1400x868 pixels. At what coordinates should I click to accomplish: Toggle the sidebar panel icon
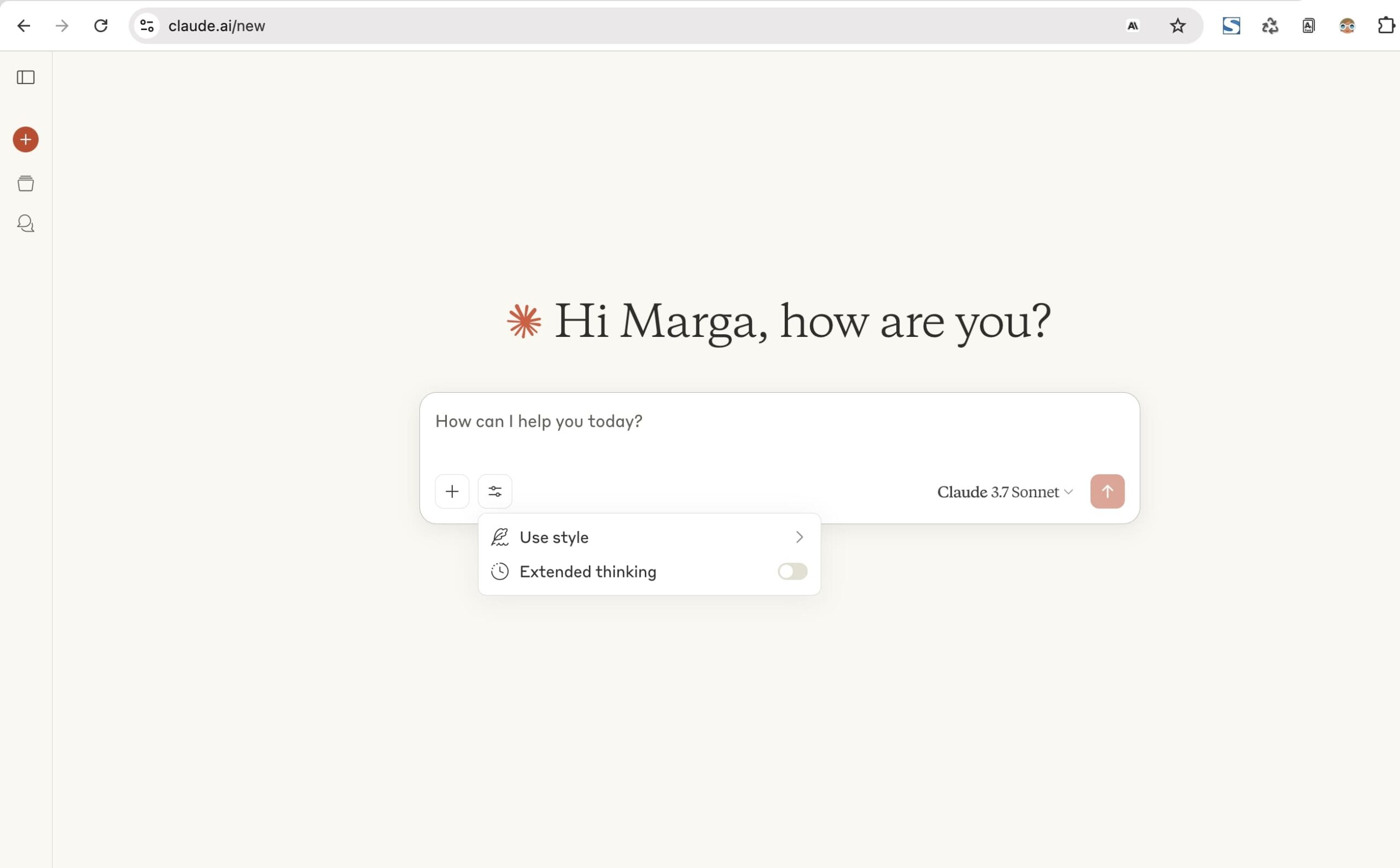pyautogui.click(x=26, y=78)
